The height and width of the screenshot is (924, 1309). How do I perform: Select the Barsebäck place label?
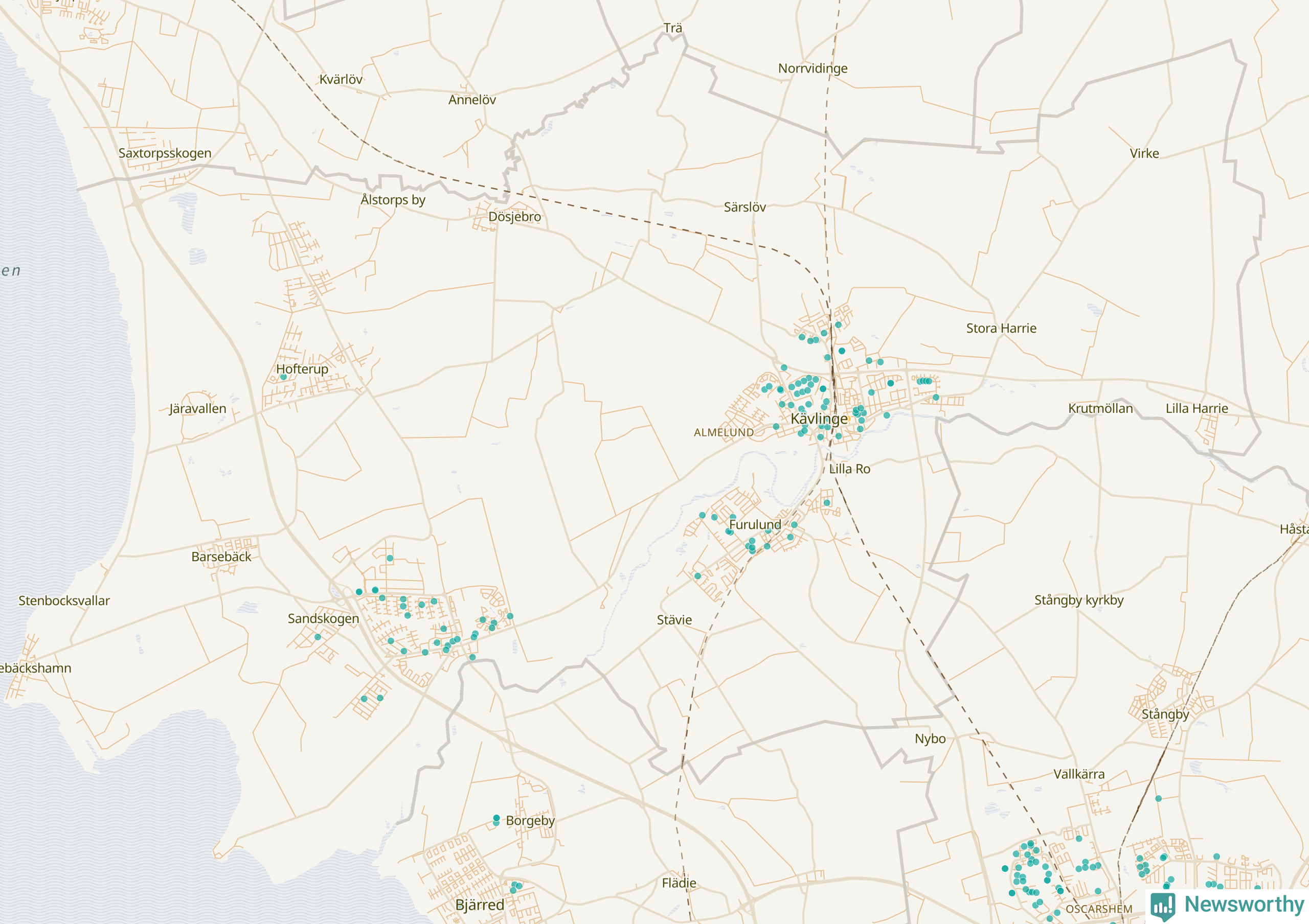221,557
